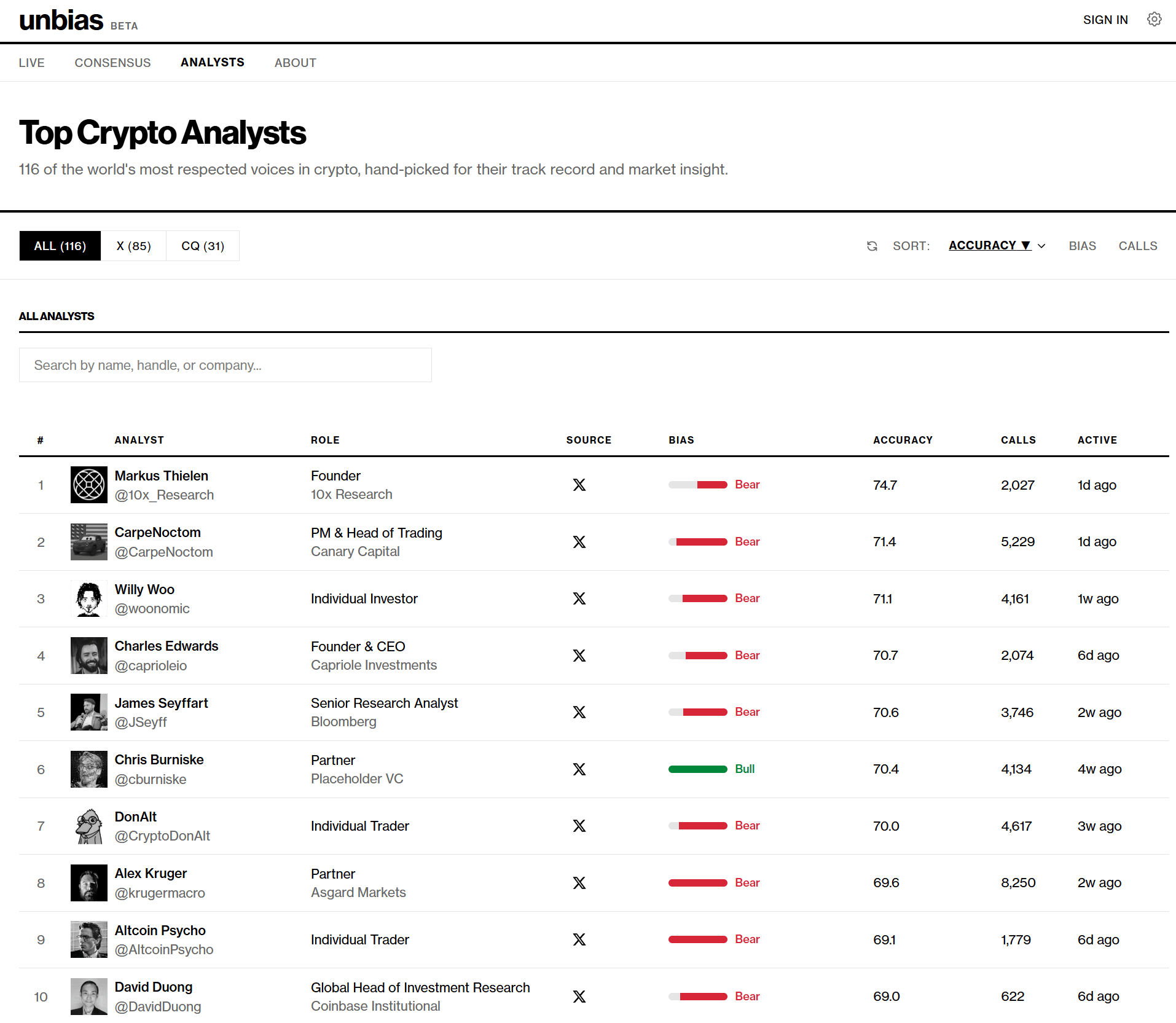1176x1023 pixels.
Task: Open Markus Thielen's profile name
Action: (x=162, y=476)
